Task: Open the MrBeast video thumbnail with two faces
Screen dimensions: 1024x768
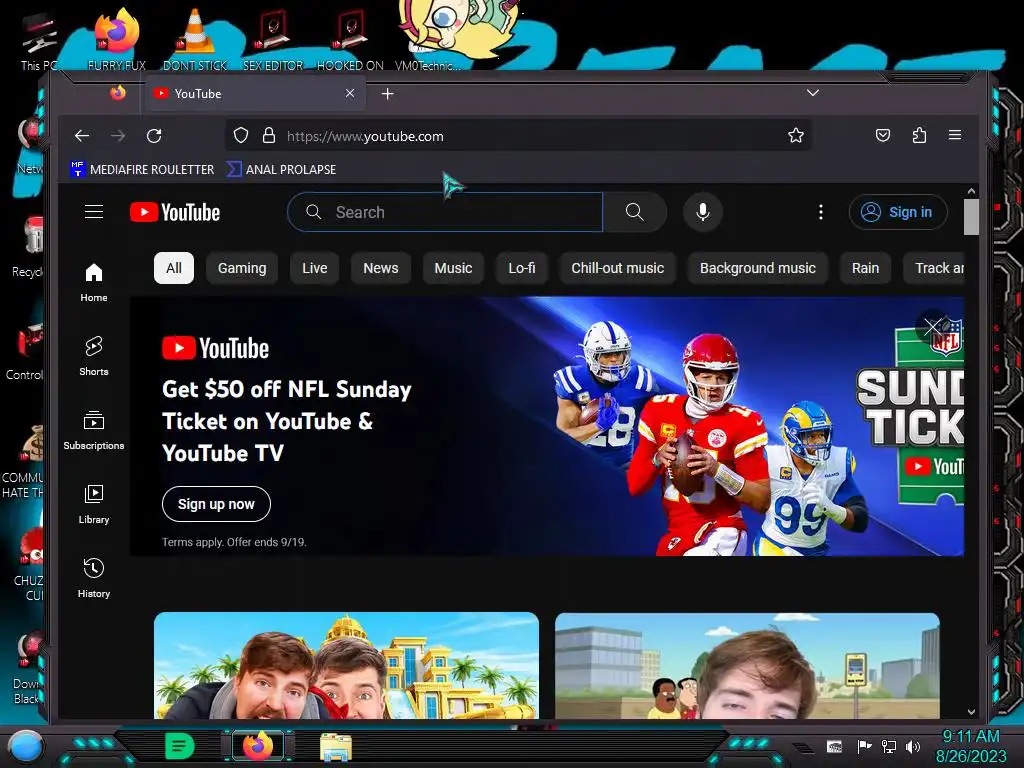Action: tap(346, 665)
